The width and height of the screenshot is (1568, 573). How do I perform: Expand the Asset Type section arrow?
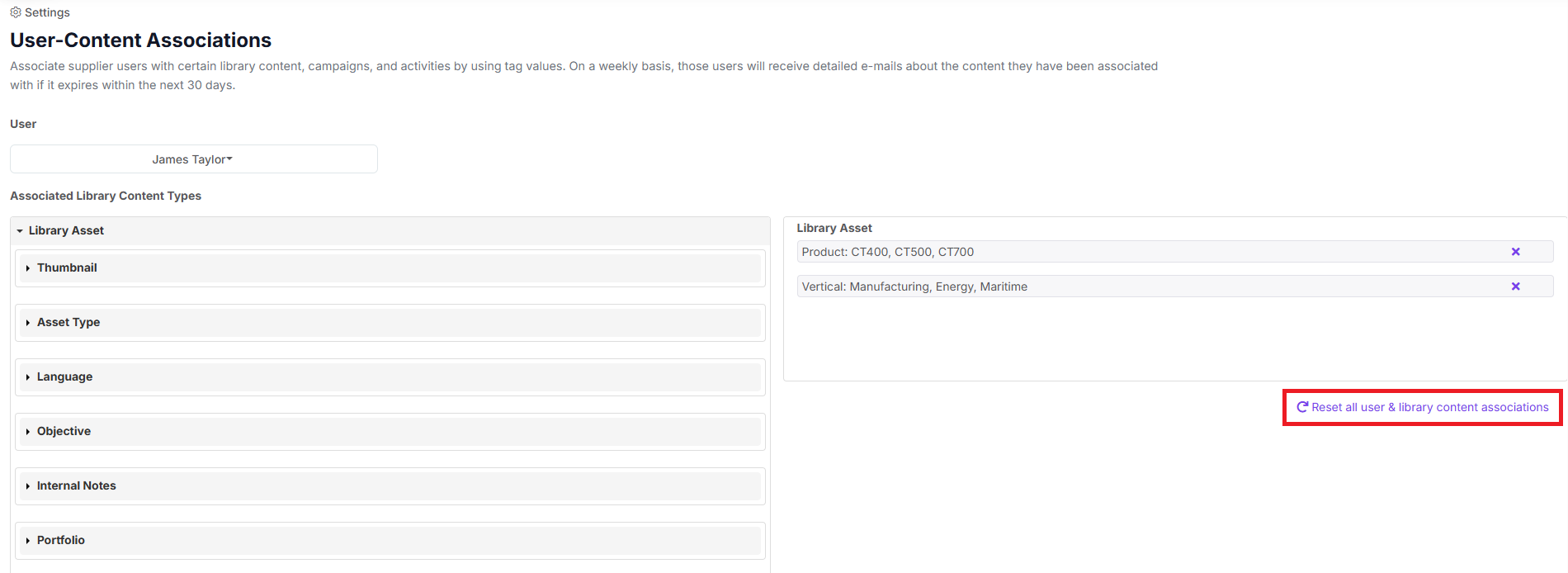(28, 323)
